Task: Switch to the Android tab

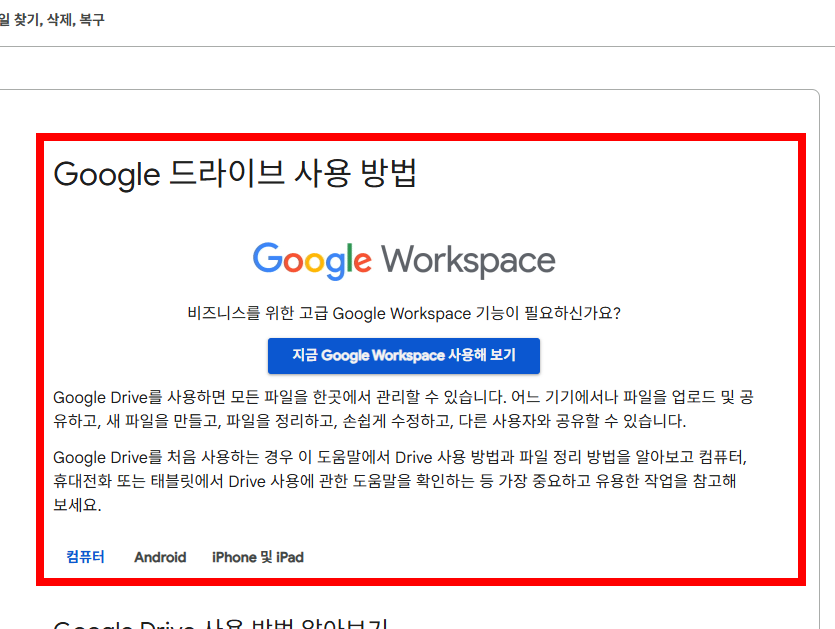Action: point(160,557)
